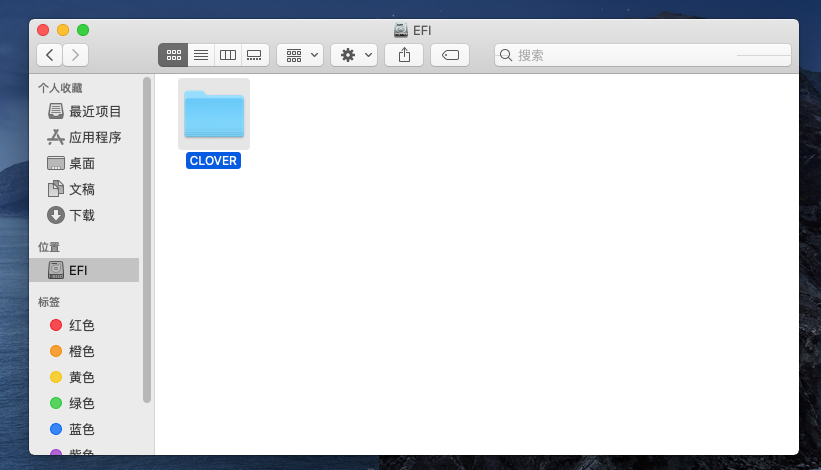821x470 pixels.
Task: Click the Edit Tags toolbar button
Action: [x=450, y=55]
